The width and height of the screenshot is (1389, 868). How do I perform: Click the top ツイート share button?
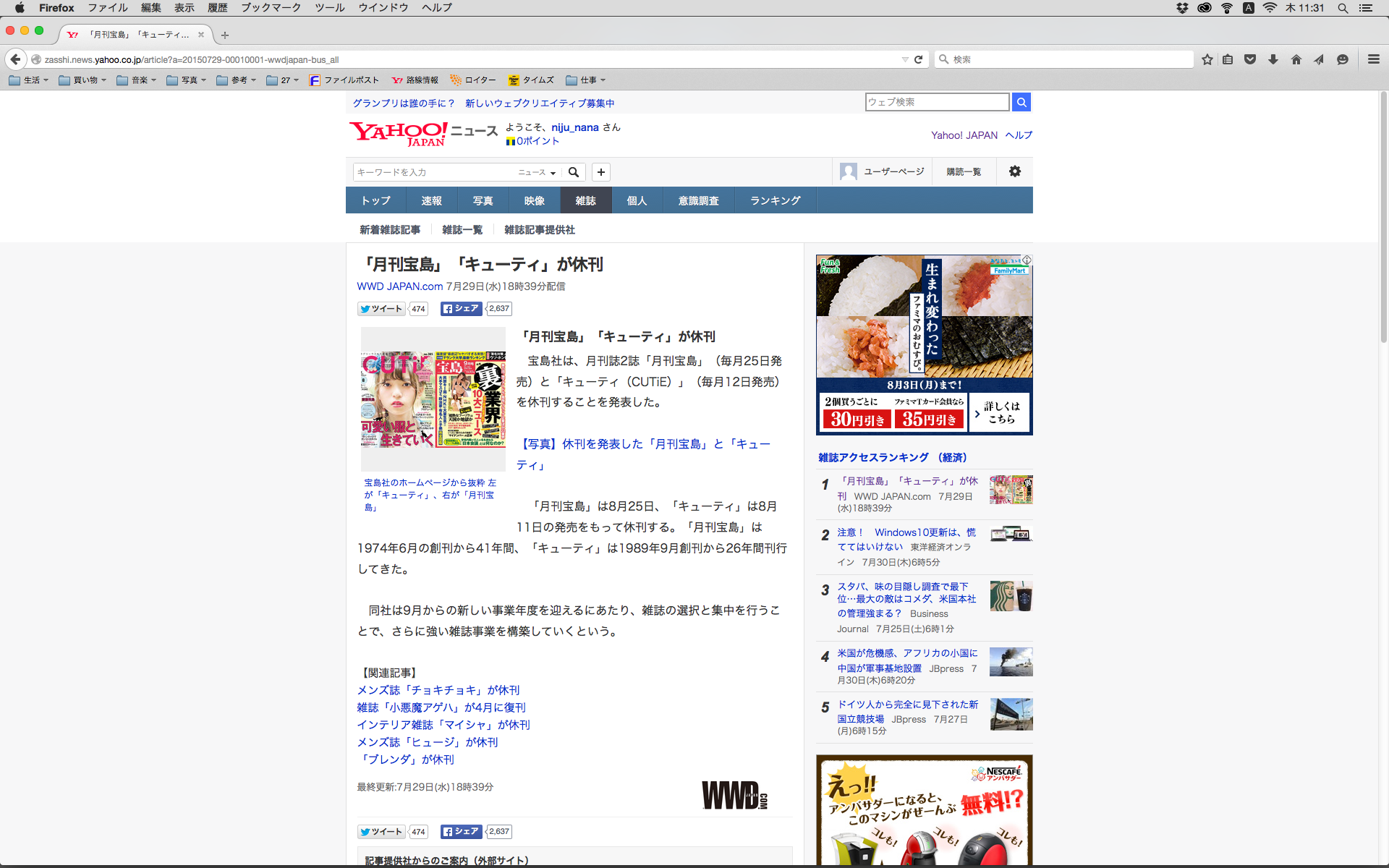(x=381, y=309)
